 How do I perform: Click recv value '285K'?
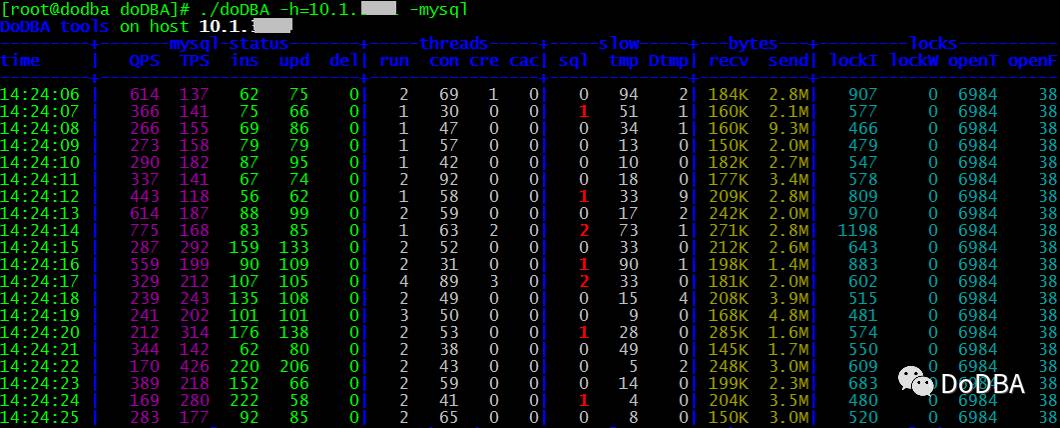pyautogui.click(x=729, y=332)
